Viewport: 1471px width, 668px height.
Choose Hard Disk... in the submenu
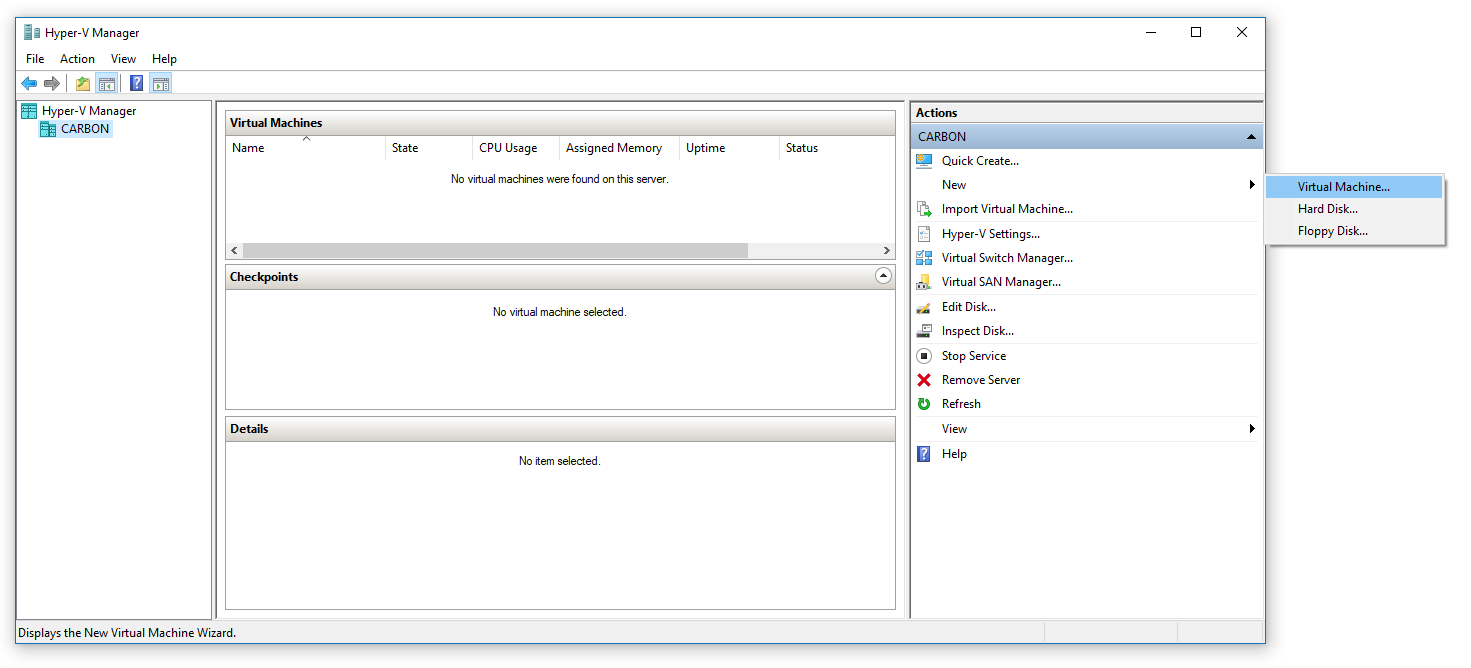click(1327, 209)
